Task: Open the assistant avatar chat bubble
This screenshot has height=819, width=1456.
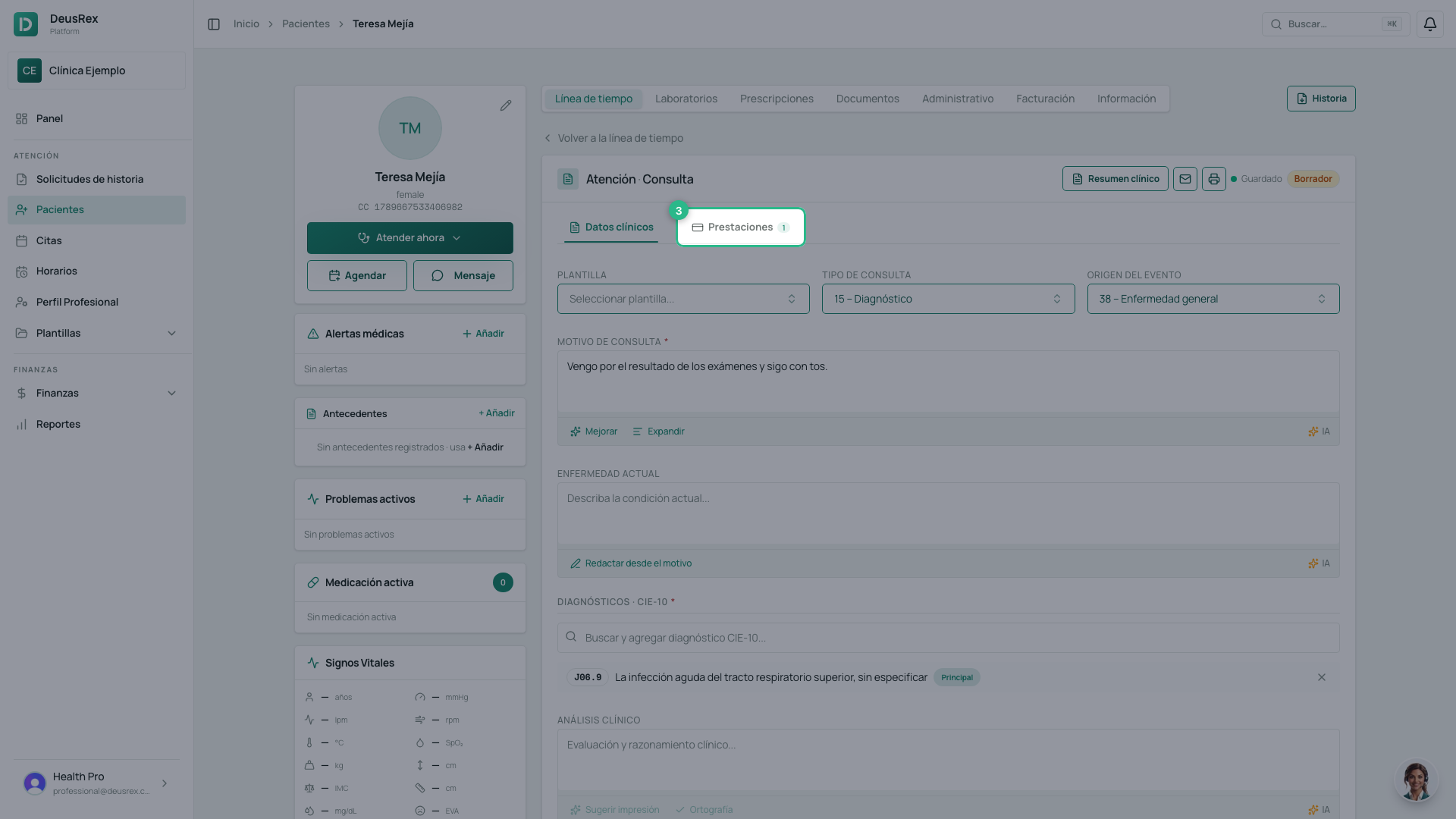Action: click(x=1415, y=780)
